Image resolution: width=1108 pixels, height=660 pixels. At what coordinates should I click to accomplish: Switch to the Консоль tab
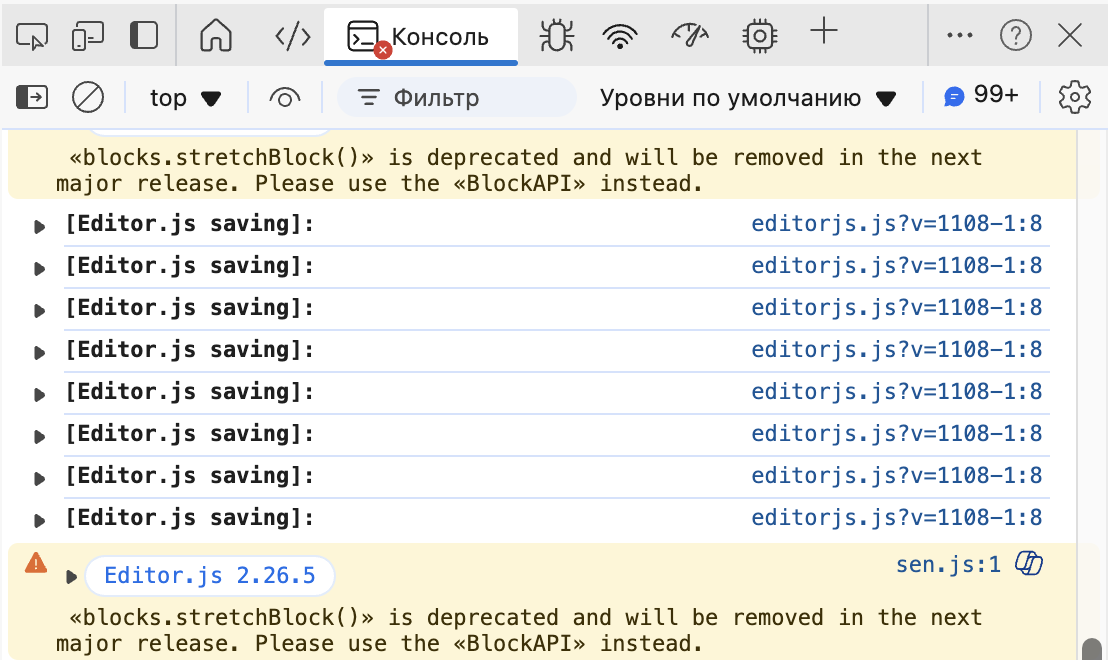(x=420, y=37)
